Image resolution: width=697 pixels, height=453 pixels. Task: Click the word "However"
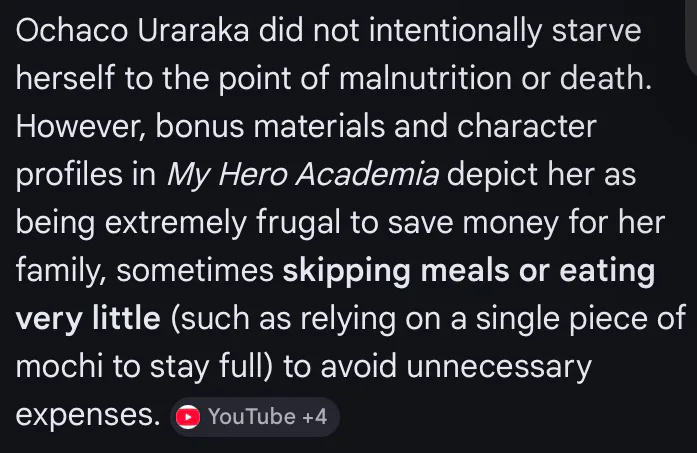81,127
